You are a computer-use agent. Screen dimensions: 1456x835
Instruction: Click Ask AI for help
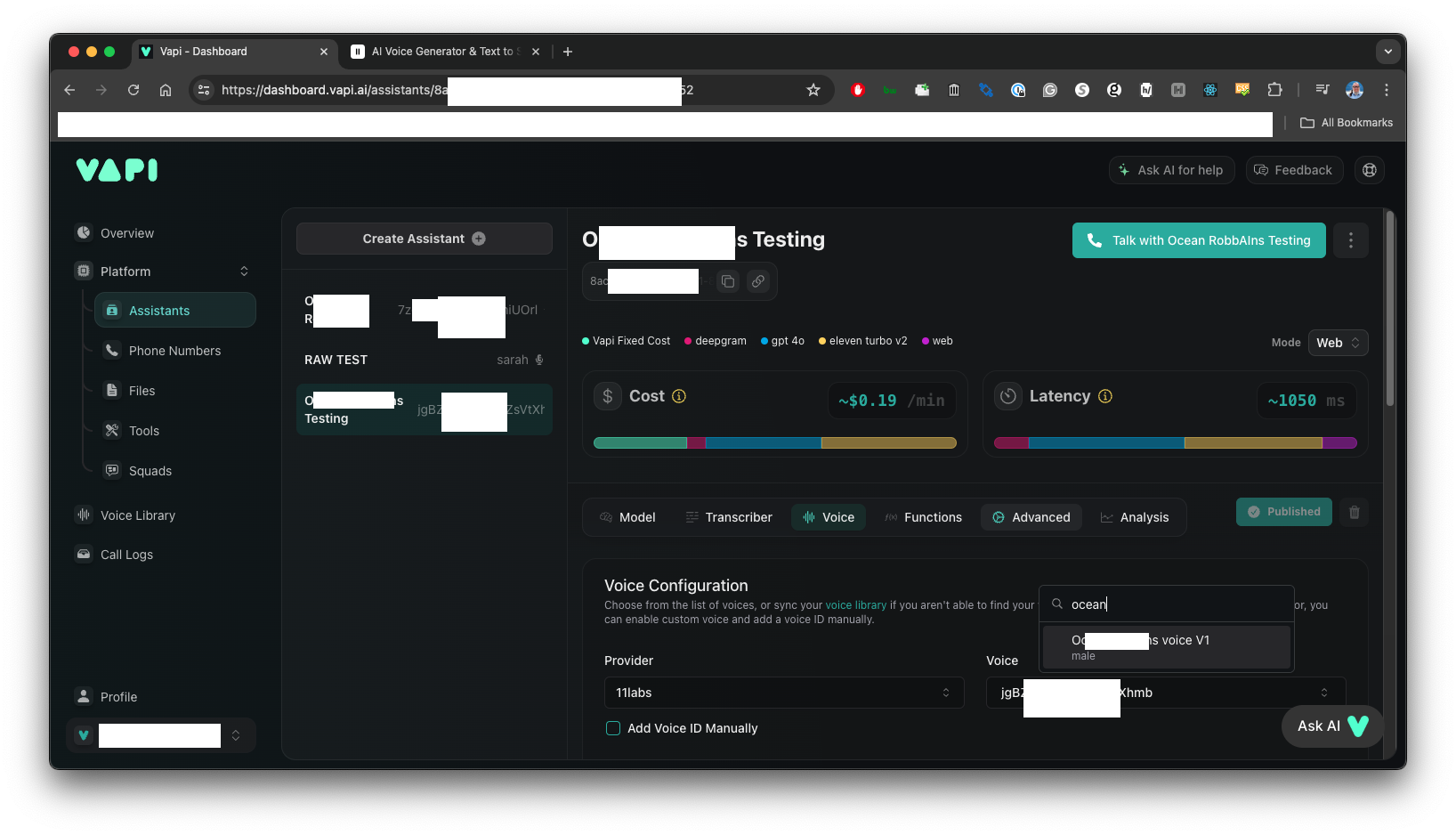[x=1171, y=170]
